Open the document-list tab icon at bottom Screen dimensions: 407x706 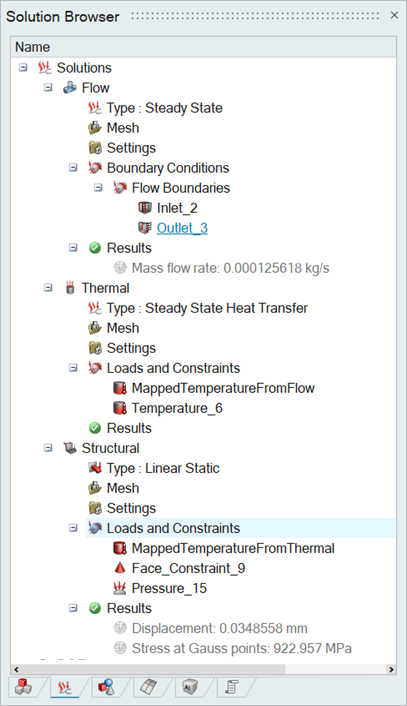231,687
